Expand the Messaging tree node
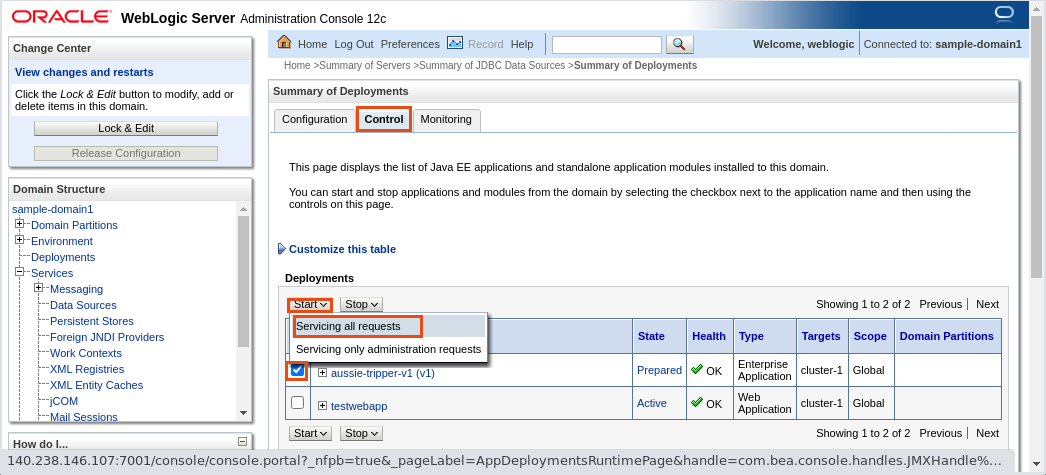This screenshot has height=475, width=1046. 39,288
